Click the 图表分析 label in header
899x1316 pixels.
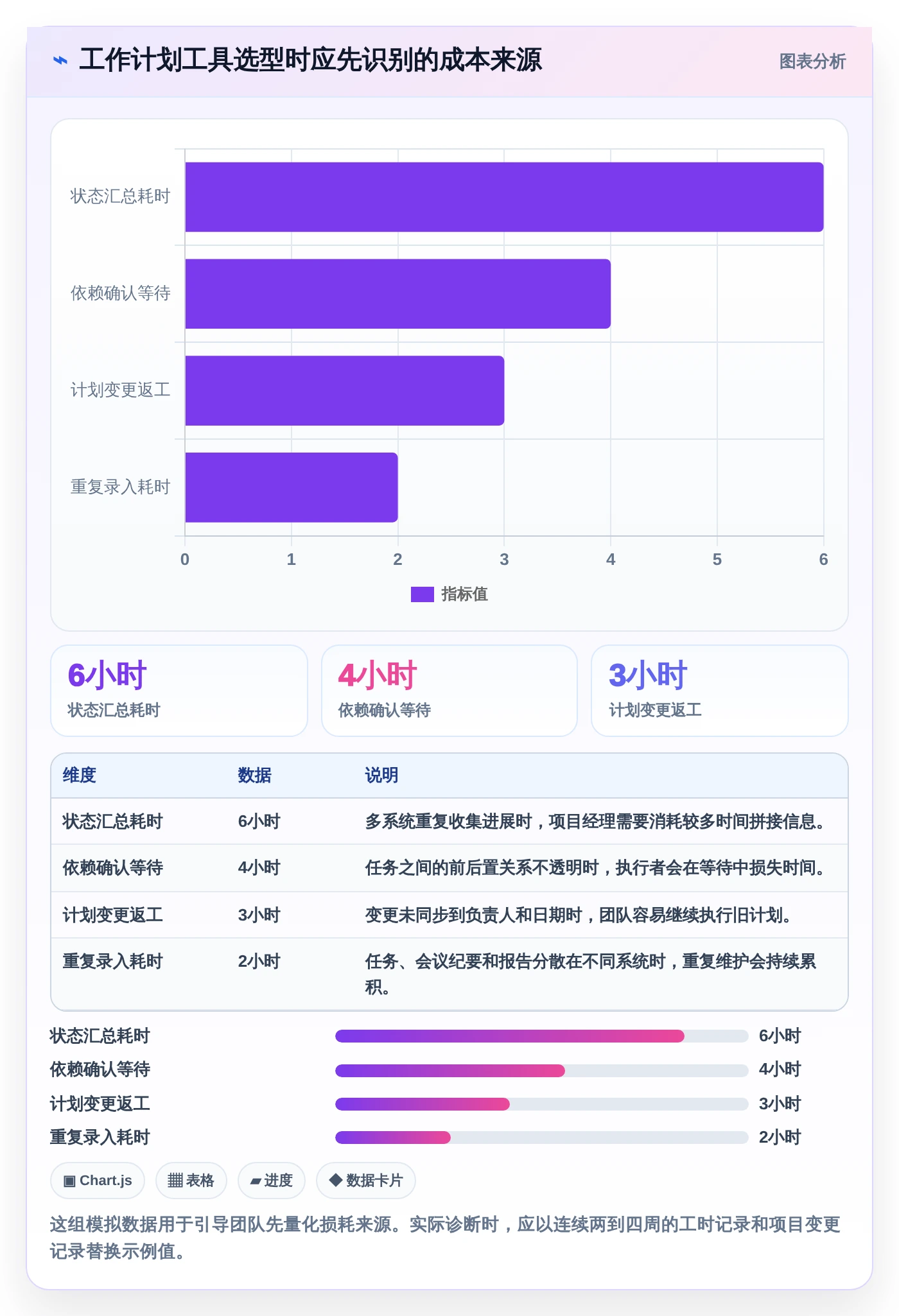(812, 62)
